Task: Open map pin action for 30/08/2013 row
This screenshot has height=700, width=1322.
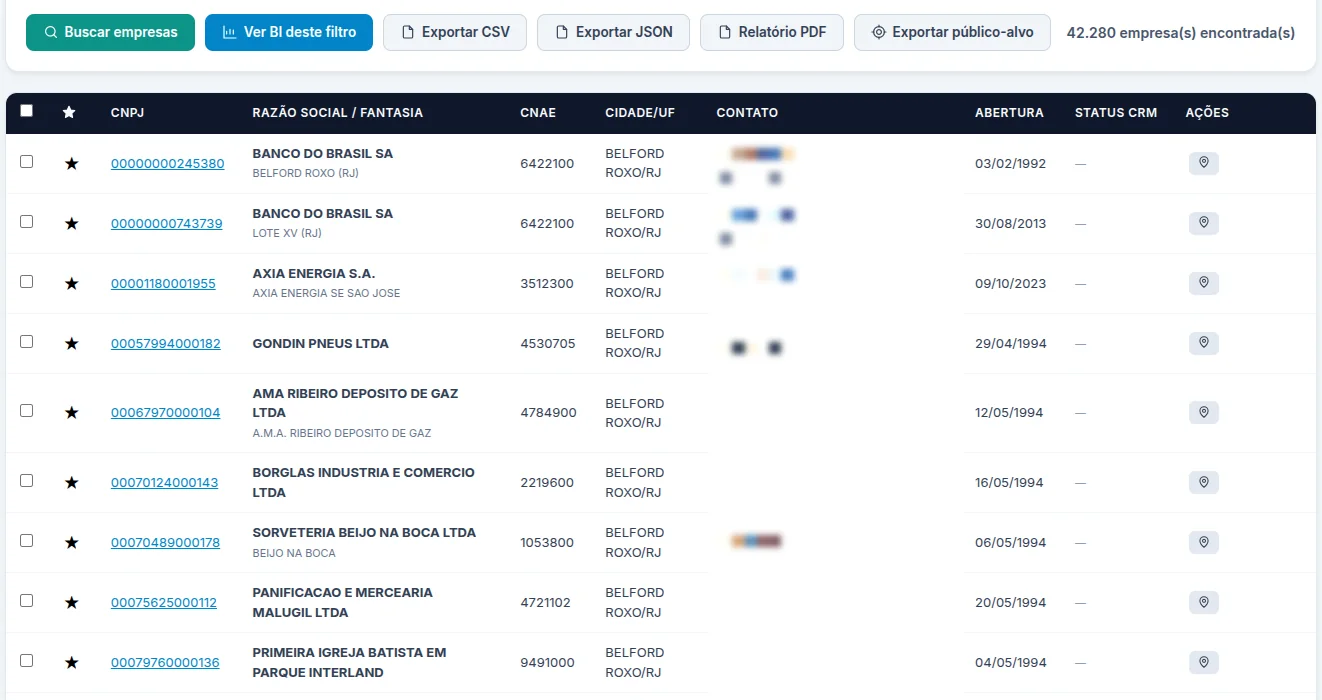Action: tap(1204, 223)
